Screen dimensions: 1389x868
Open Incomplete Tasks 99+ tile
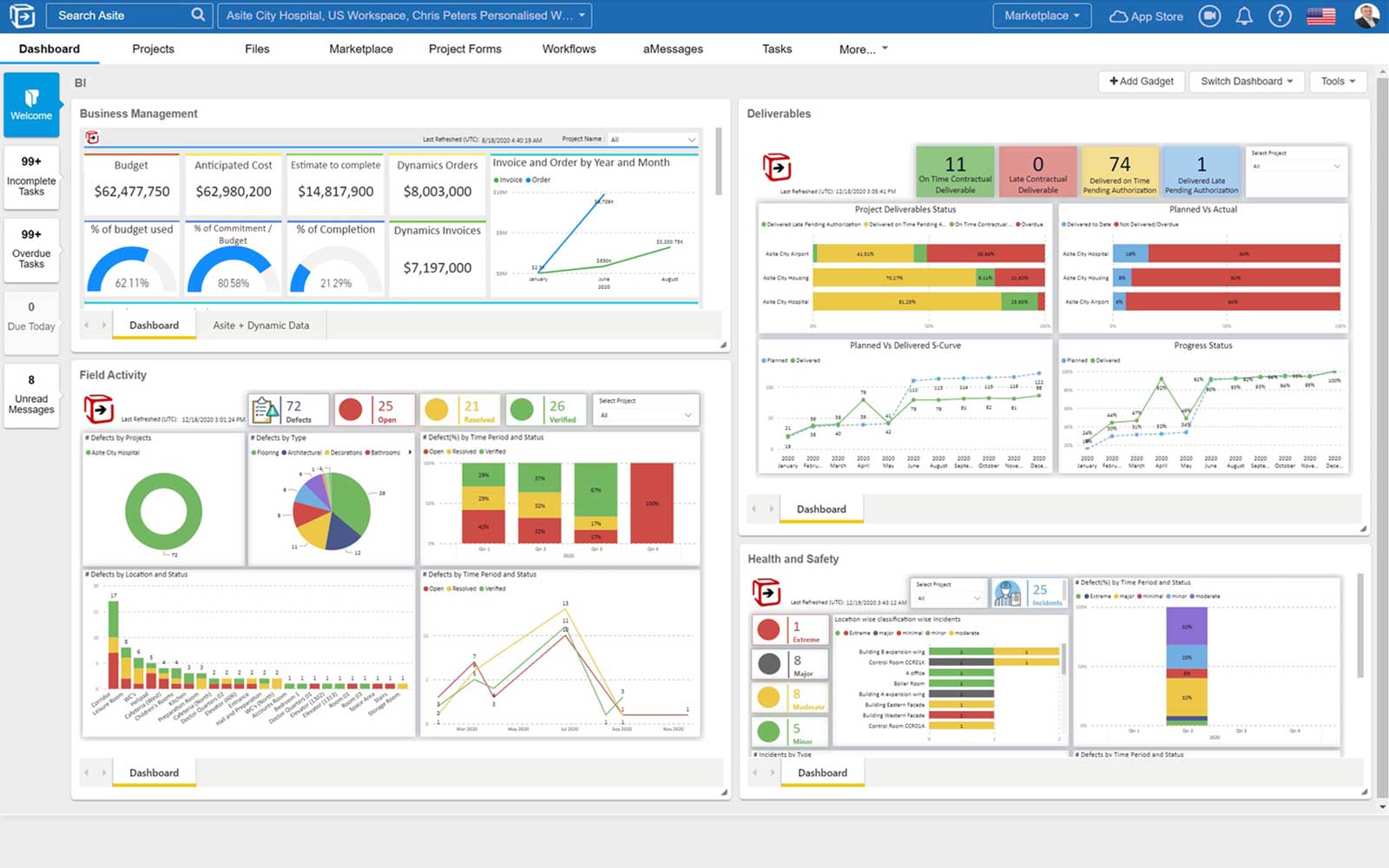31,177
